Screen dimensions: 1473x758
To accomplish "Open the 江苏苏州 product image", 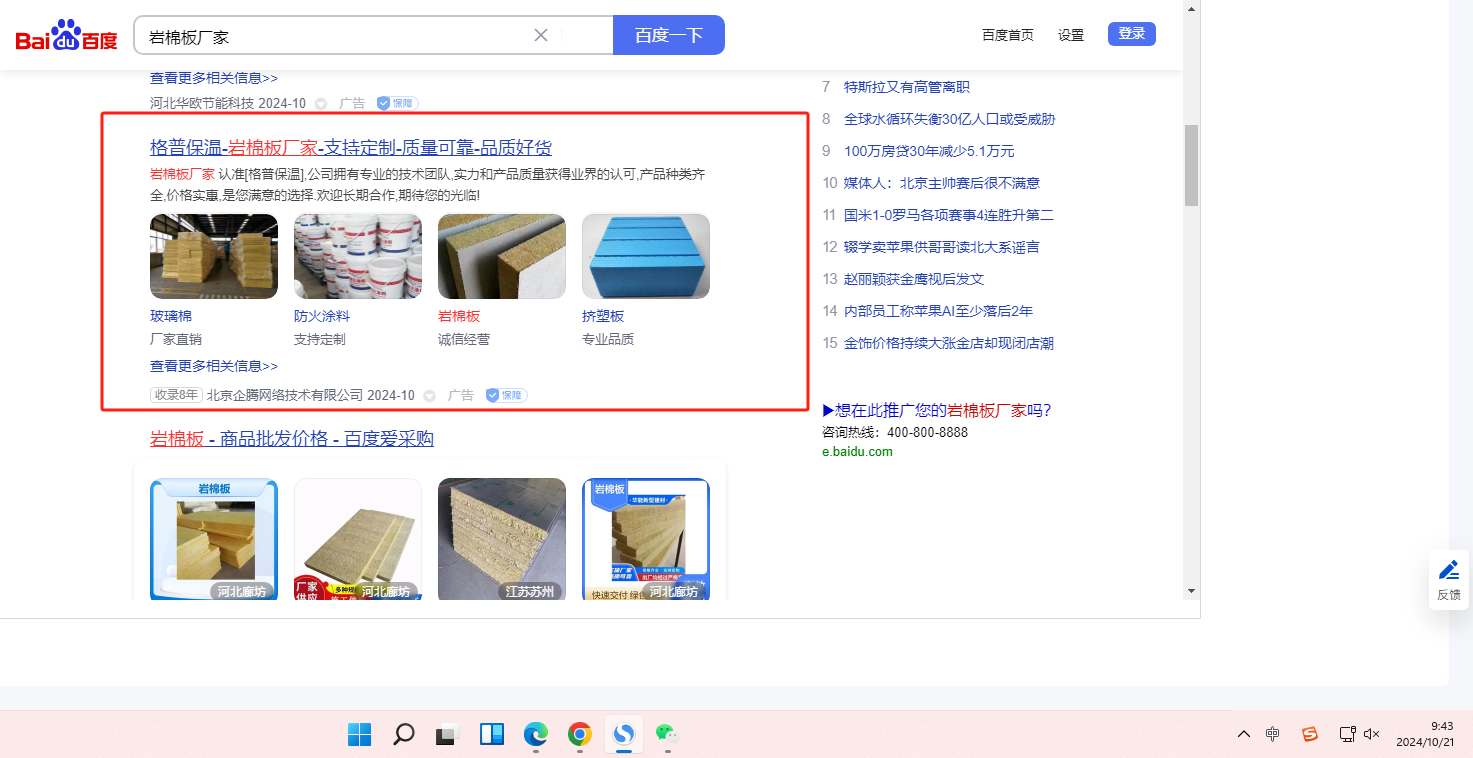I will [502, 540].
